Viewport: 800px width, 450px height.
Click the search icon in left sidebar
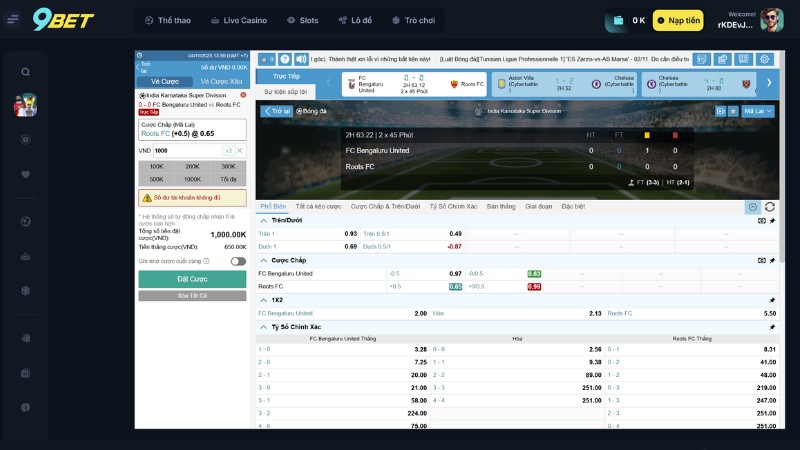[26, 72]
